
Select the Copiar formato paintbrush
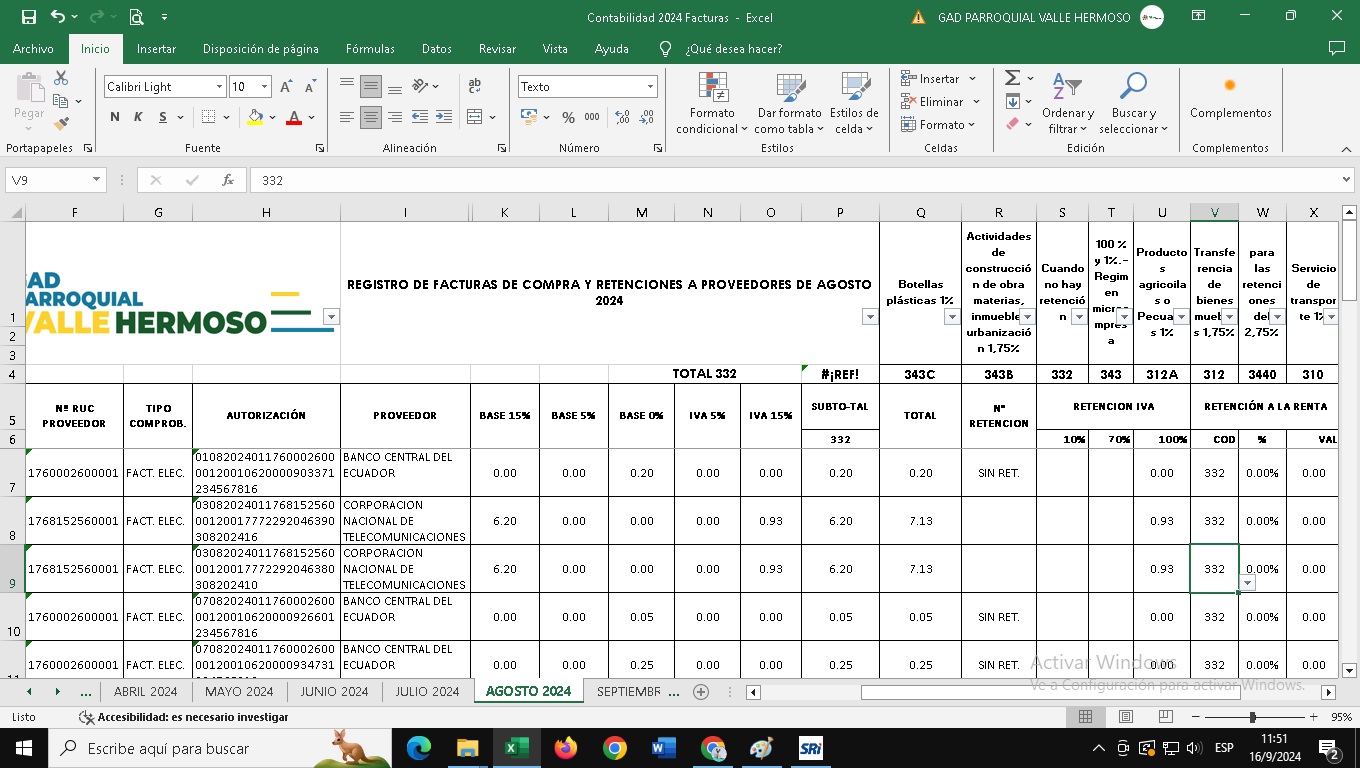point(61,124)
